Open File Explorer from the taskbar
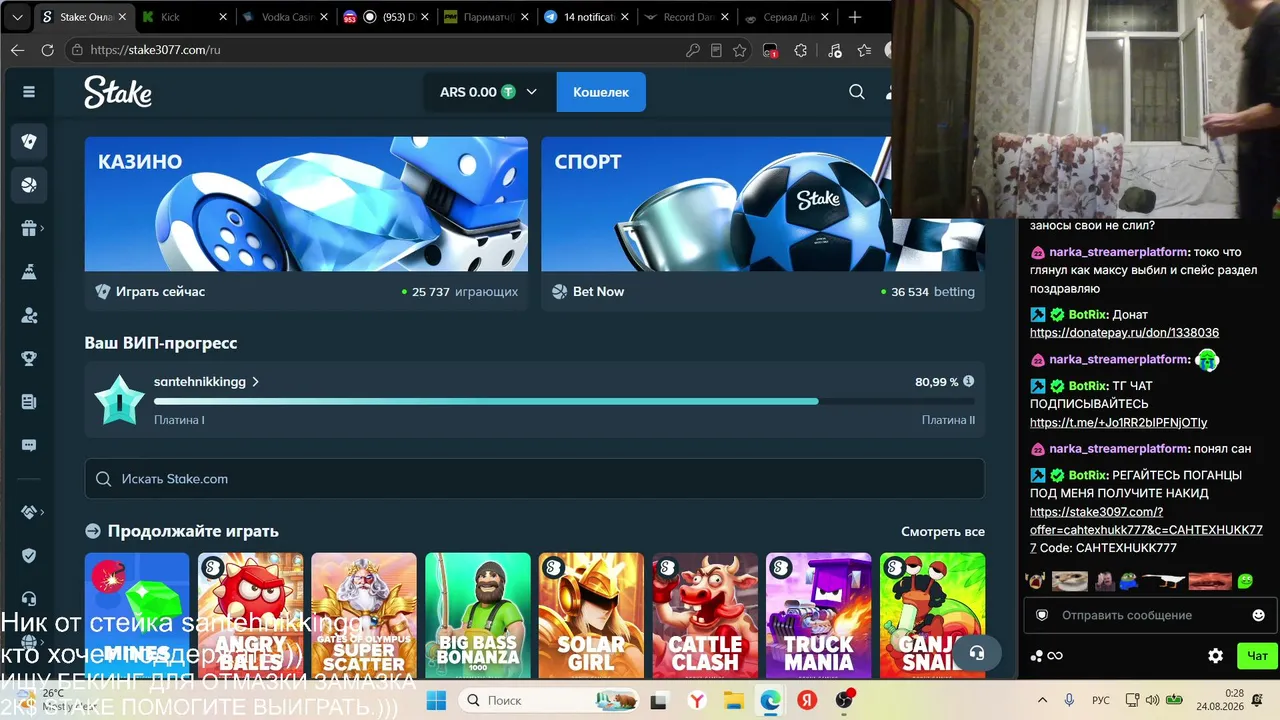The width and height of the screenshot is (1280, 720). 733,700
